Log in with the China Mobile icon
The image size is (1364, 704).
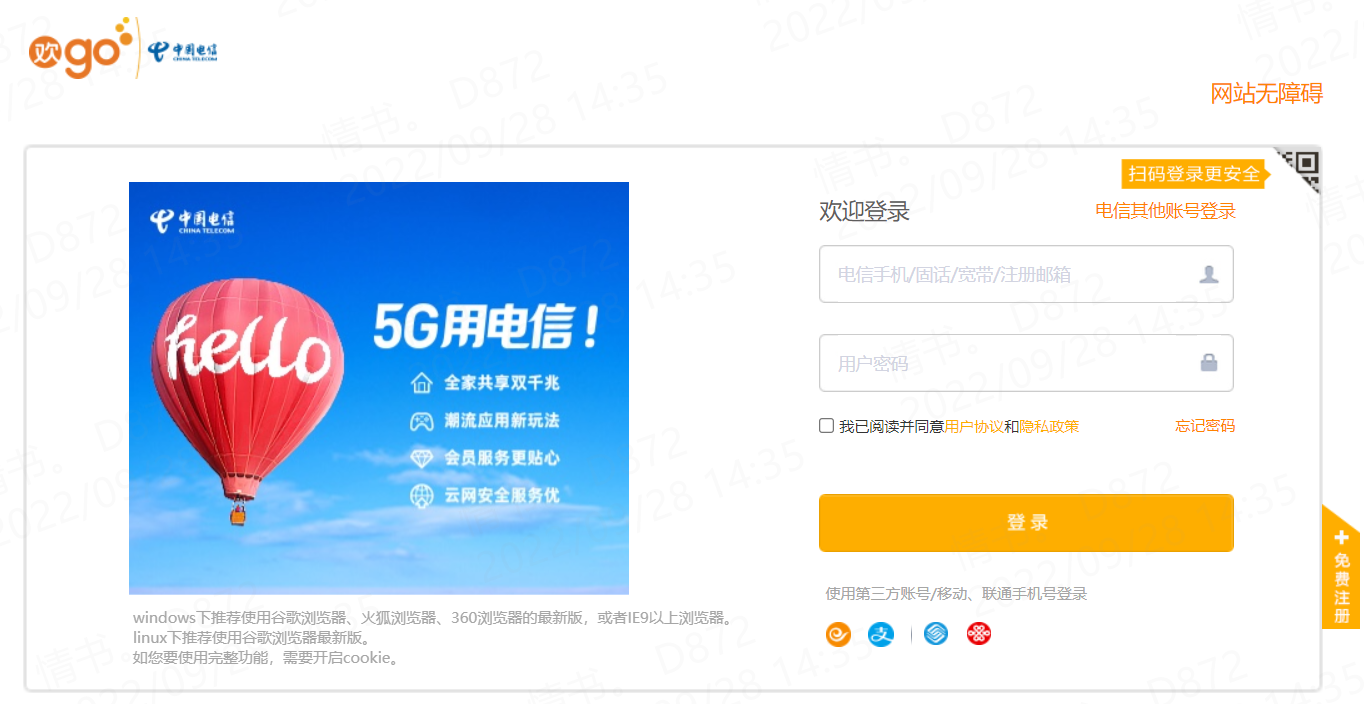[936, 634]
